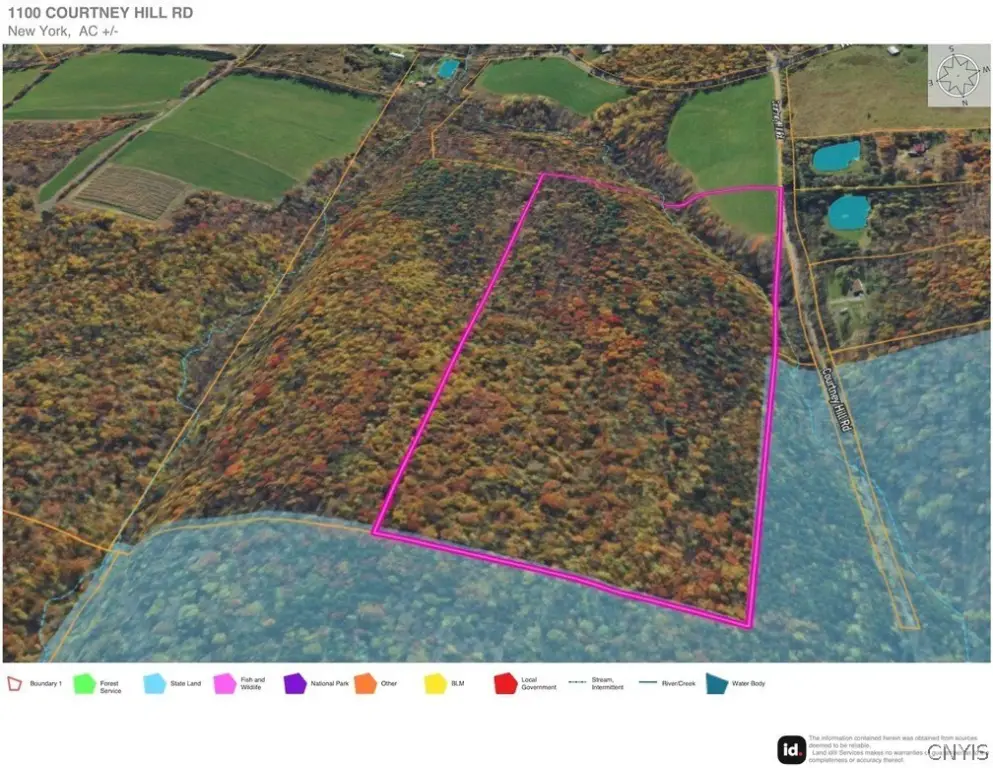This screenshot has height=768, width=993.
Task: Click the '1100 COURTNEY HILL RD' title
Action: point(100,13)
